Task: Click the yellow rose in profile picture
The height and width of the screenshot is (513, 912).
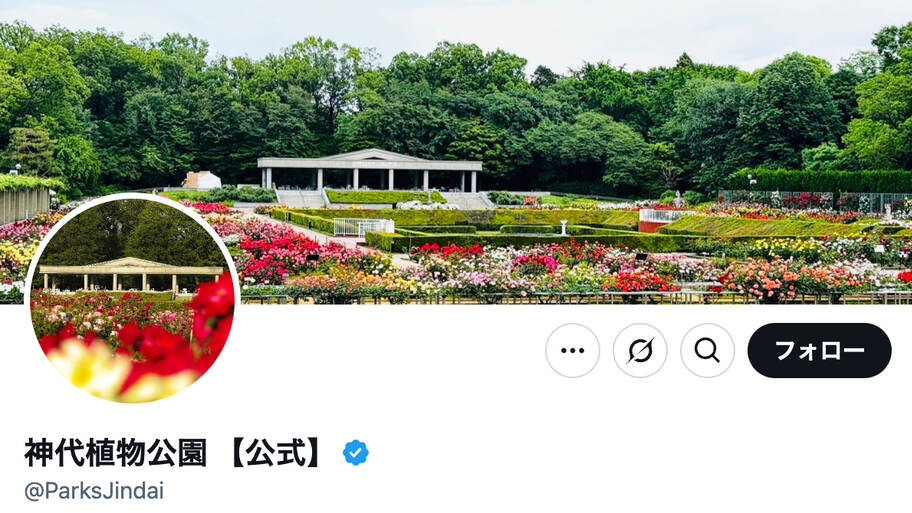Action: (x=87, y=366)
